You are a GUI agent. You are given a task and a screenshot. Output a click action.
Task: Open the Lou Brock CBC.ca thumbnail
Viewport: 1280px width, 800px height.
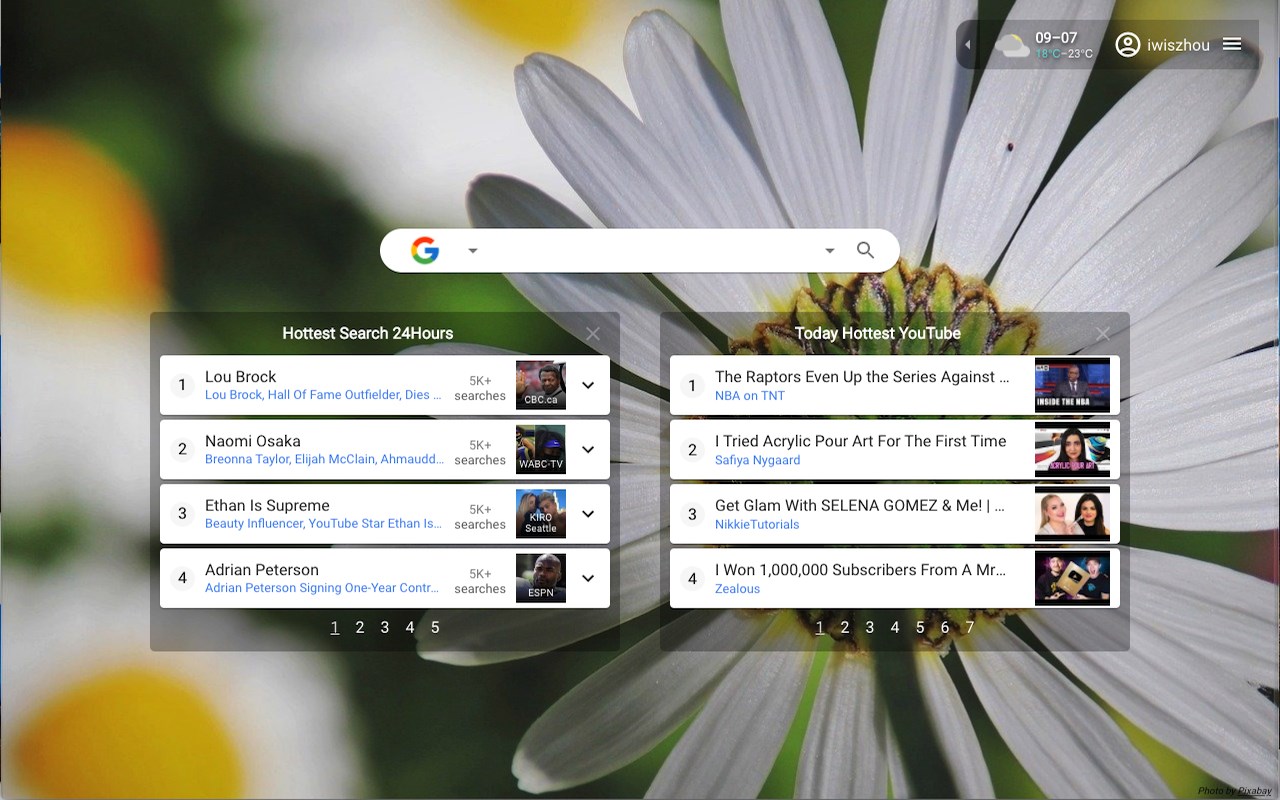click(x=541, y=385)
